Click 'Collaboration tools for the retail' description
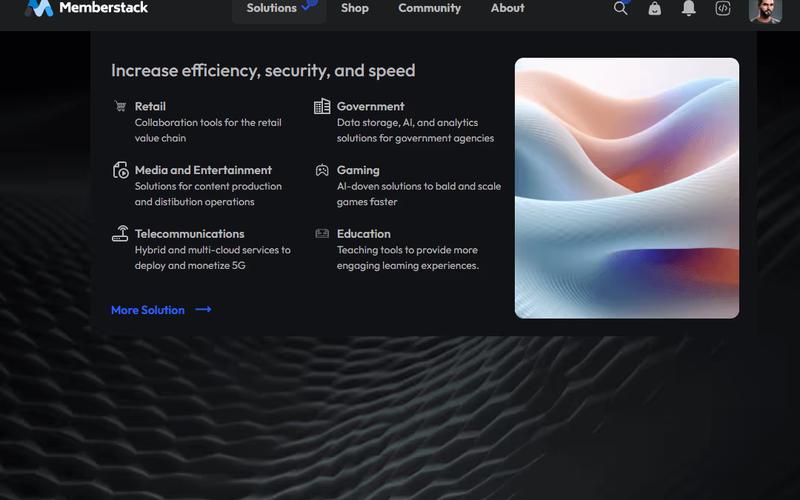This screenshot has width=800, height=500. pos(208,122)
